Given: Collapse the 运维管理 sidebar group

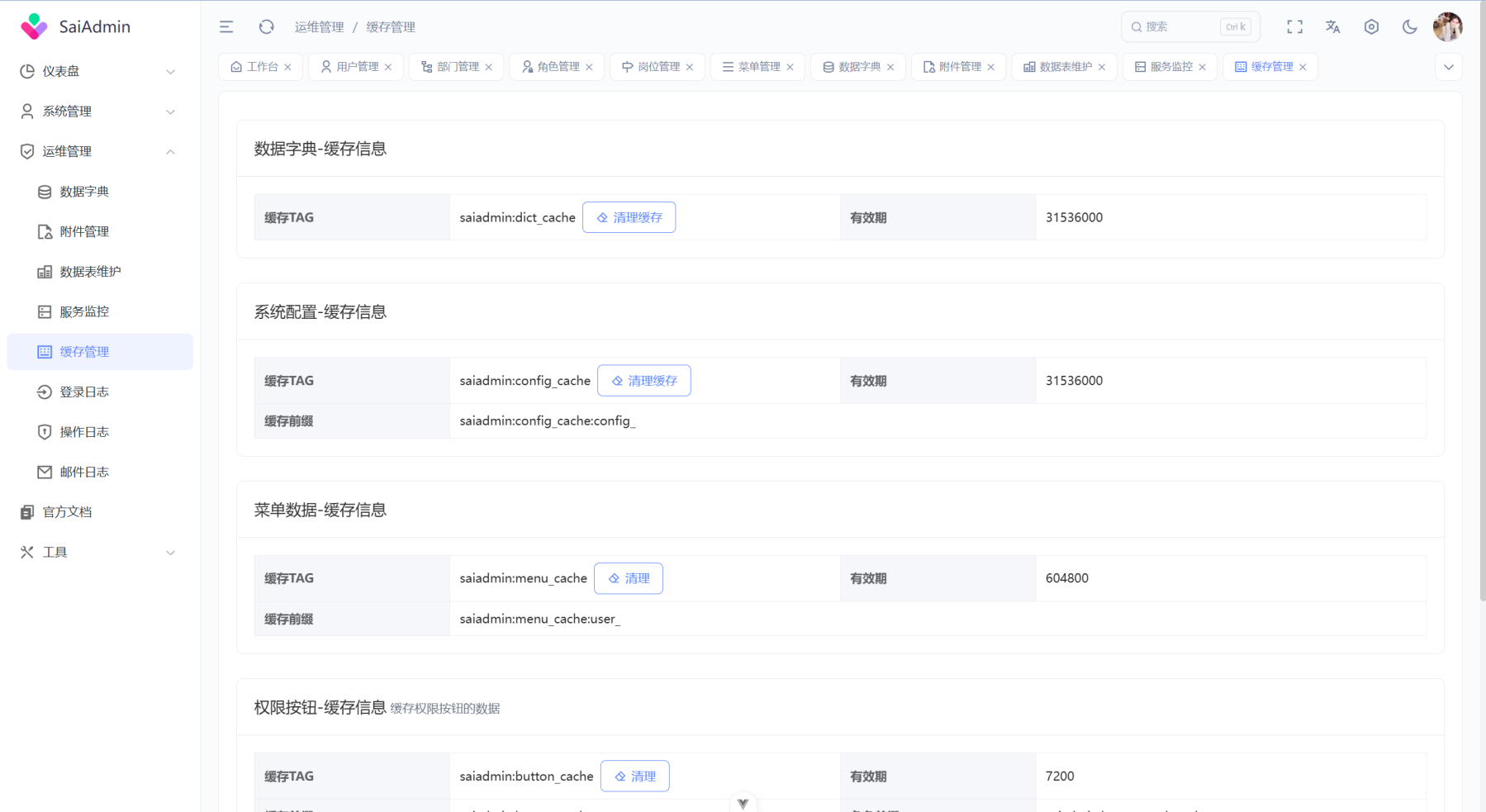Looking at the screenshot, I should [97, 152].
